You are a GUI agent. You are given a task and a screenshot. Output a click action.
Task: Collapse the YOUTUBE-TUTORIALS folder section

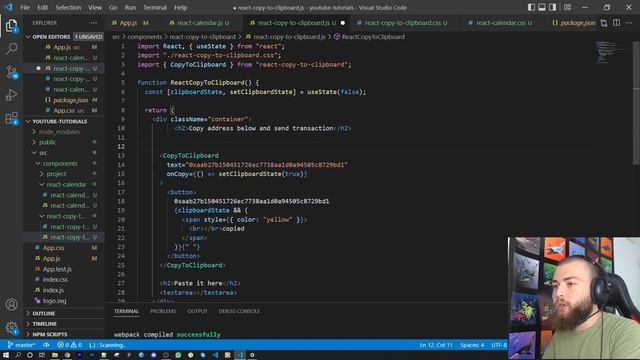point(64,121)
